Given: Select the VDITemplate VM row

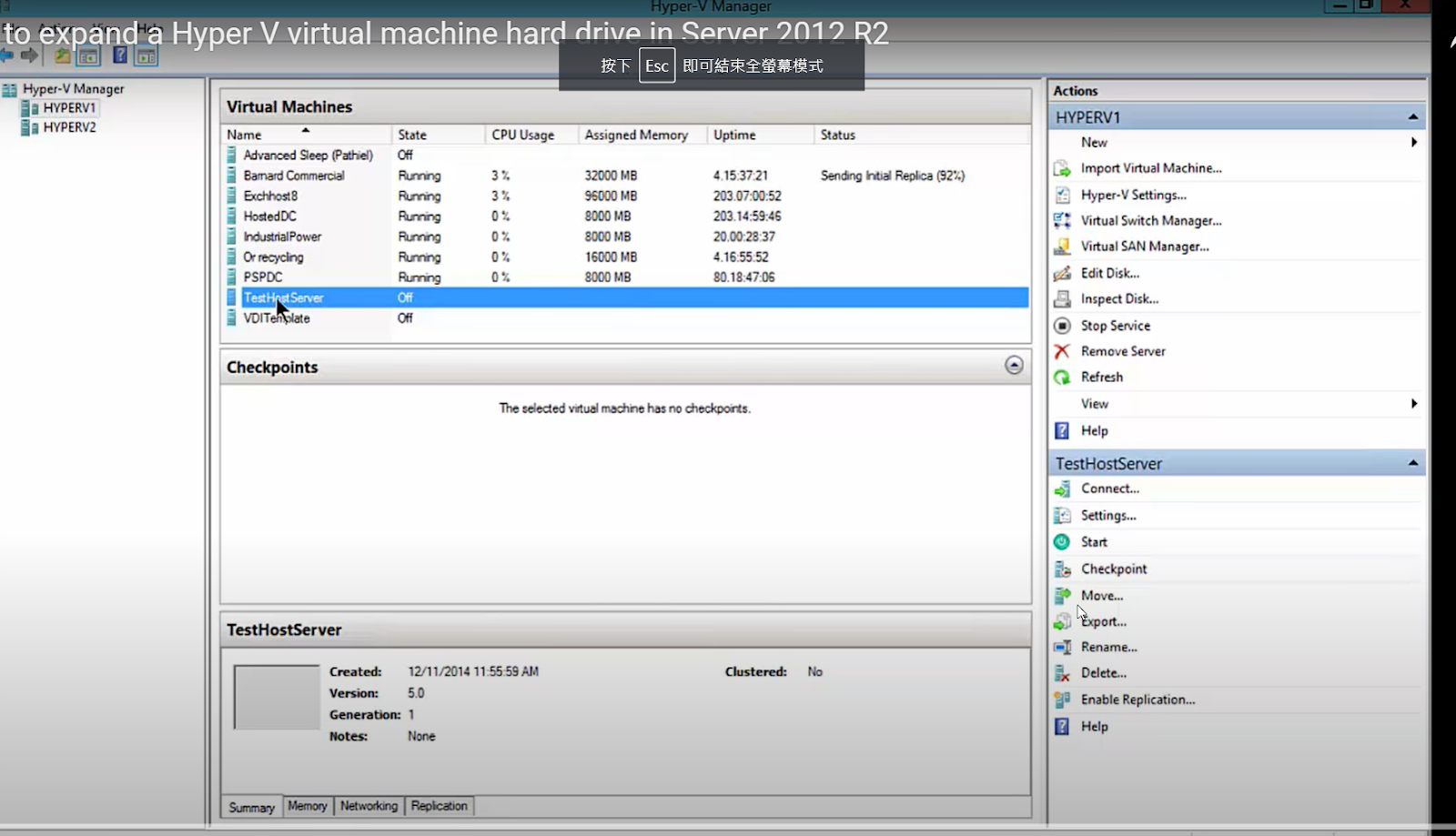Looking at the screenshot, I should point(627,318).
